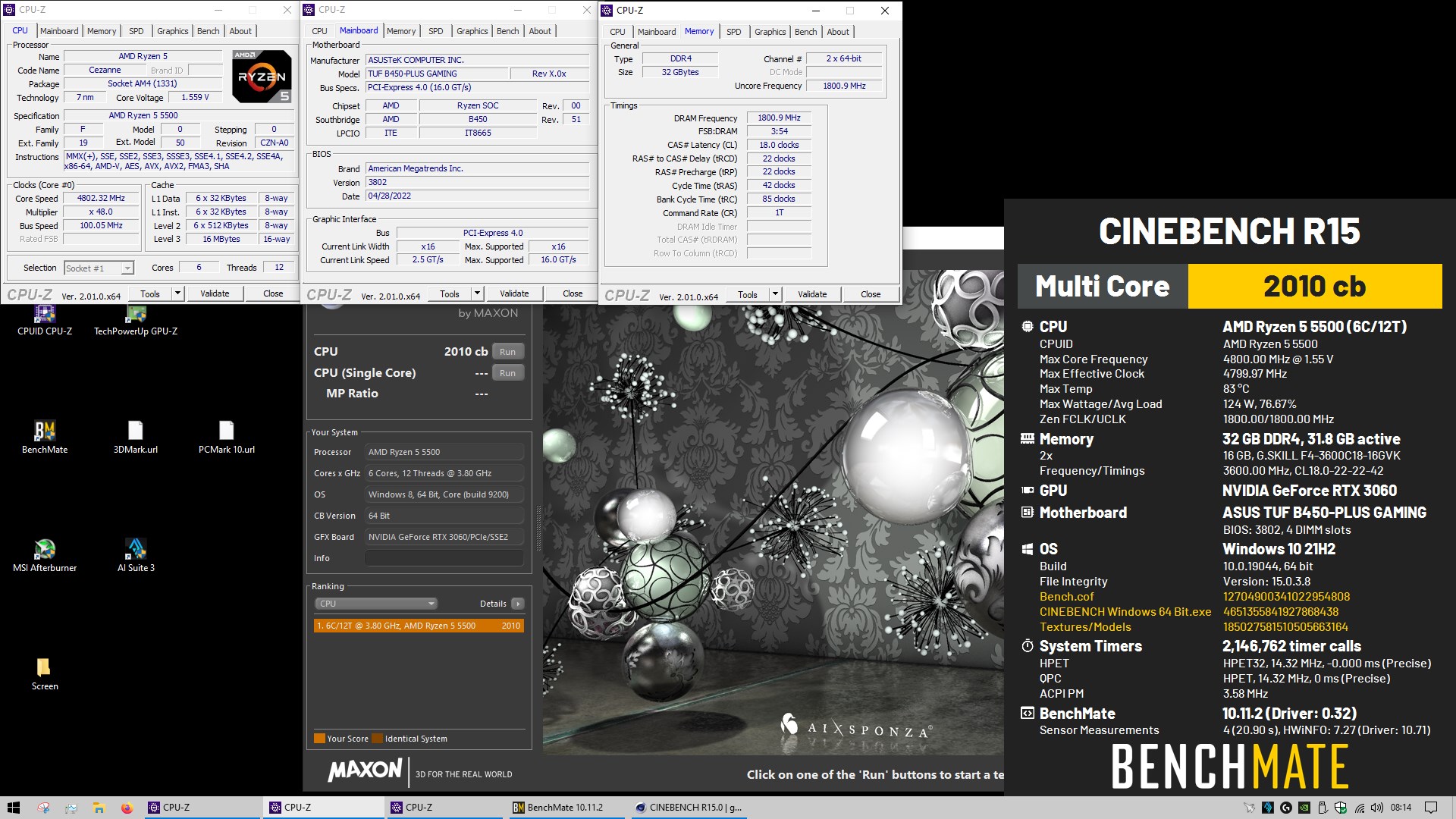Select the SPD tab in first CPU-Z window
The width and height of the screenshot is (1456, 819).
(136, 31)
